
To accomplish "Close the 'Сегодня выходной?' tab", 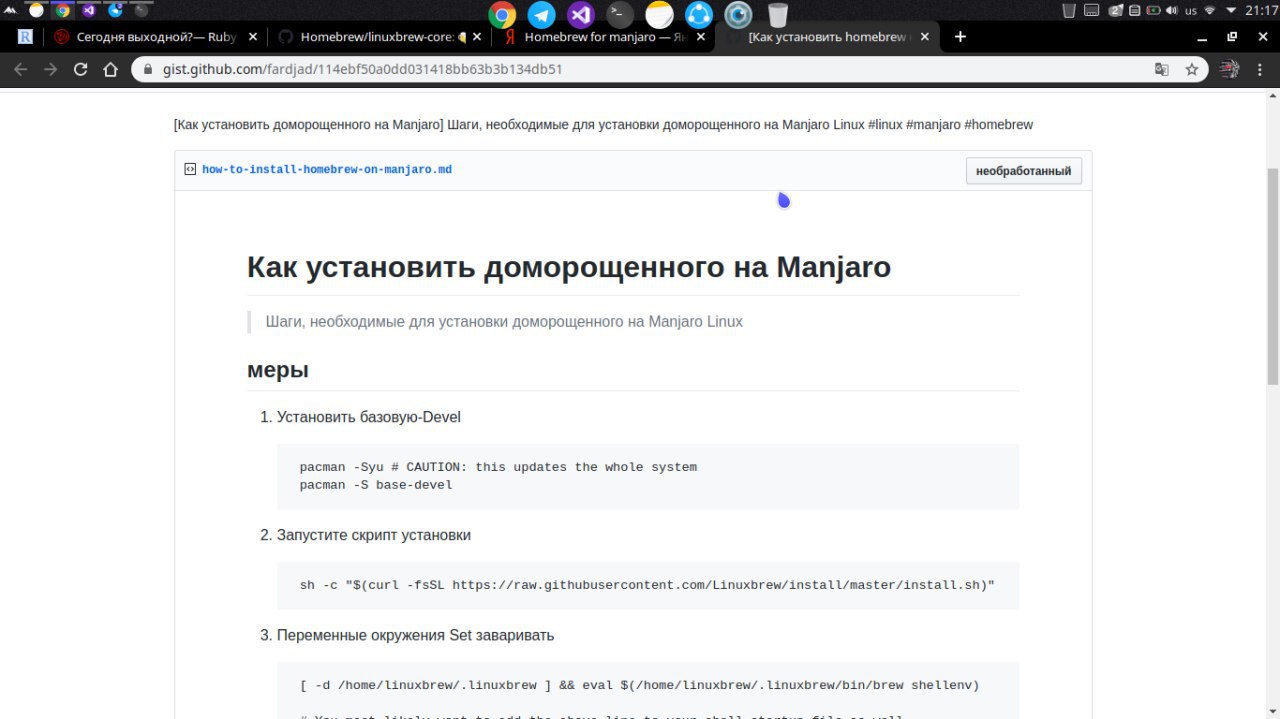I will coord(252,37).
